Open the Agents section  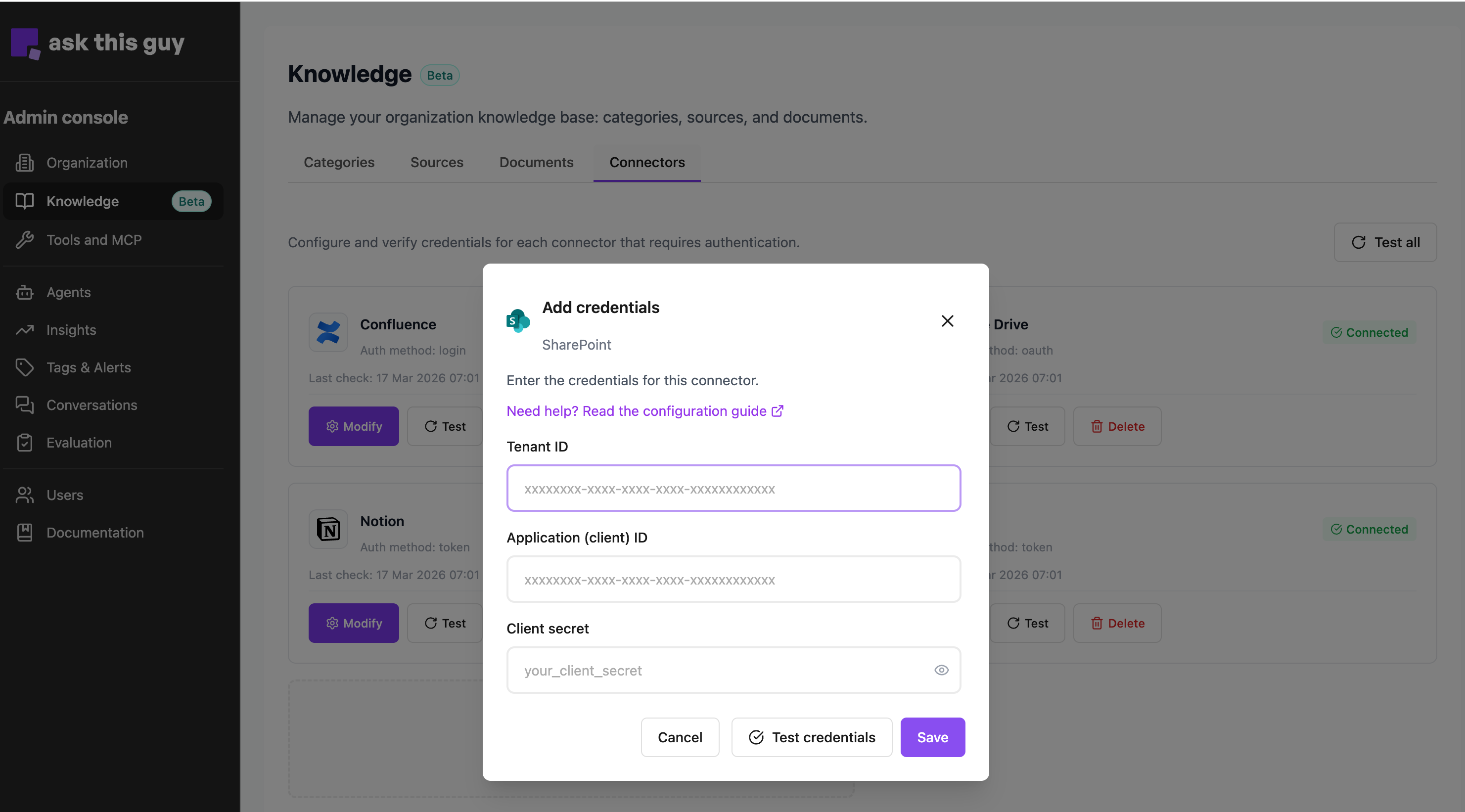(x=68, y=292)
